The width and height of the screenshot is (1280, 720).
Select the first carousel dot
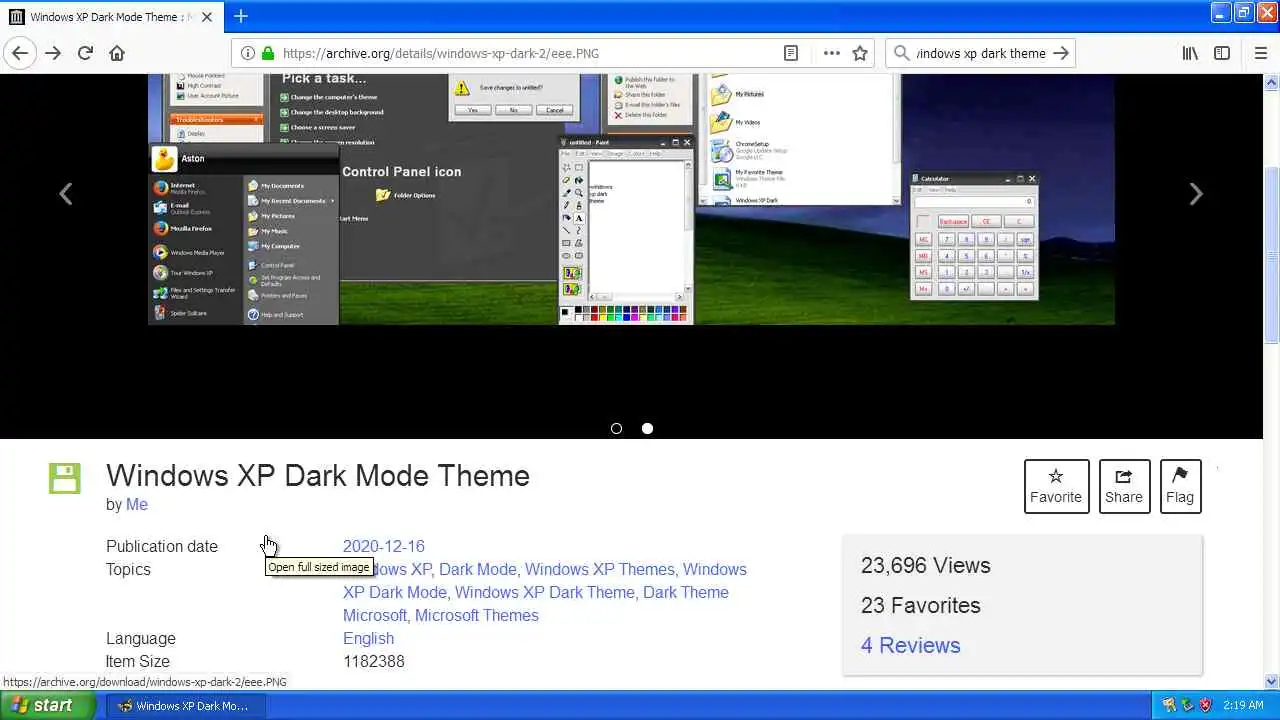coord(616,428)
